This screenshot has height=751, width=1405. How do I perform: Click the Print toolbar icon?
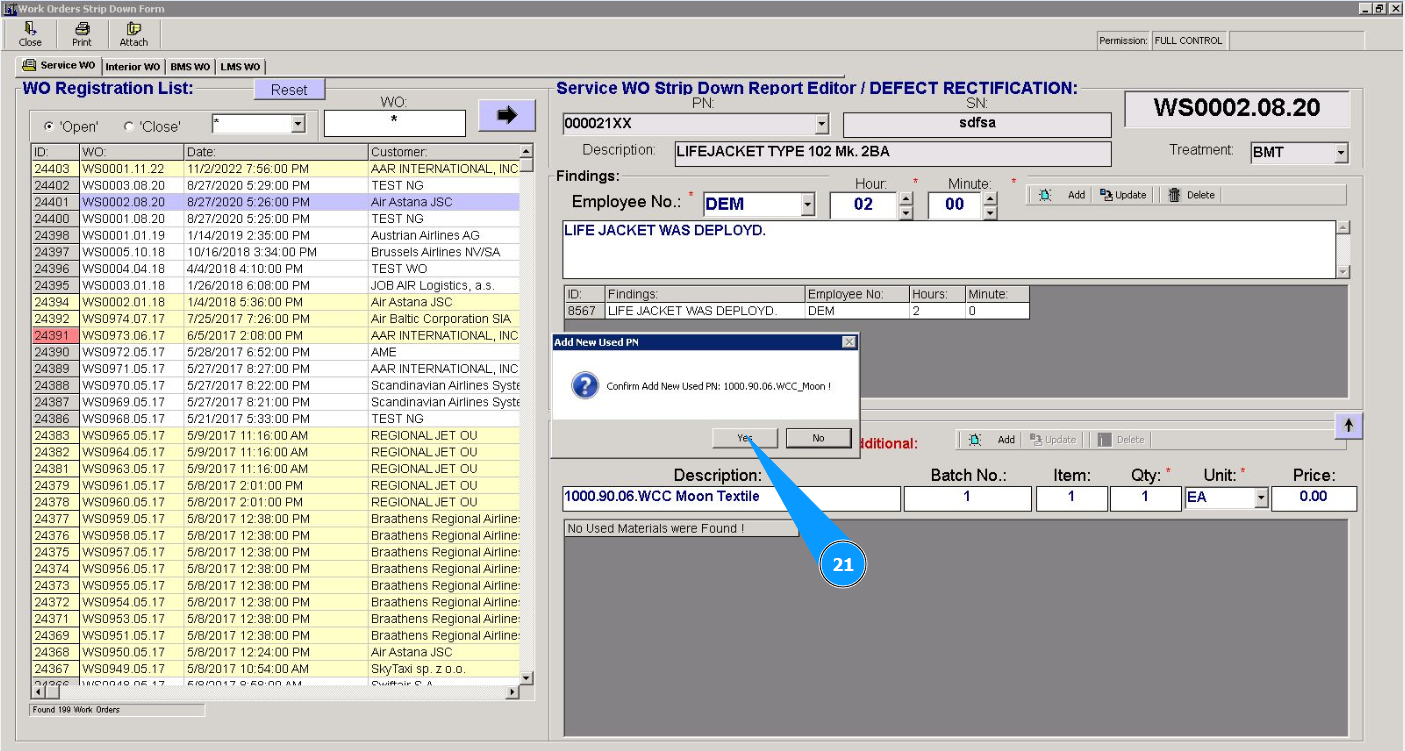82,34
